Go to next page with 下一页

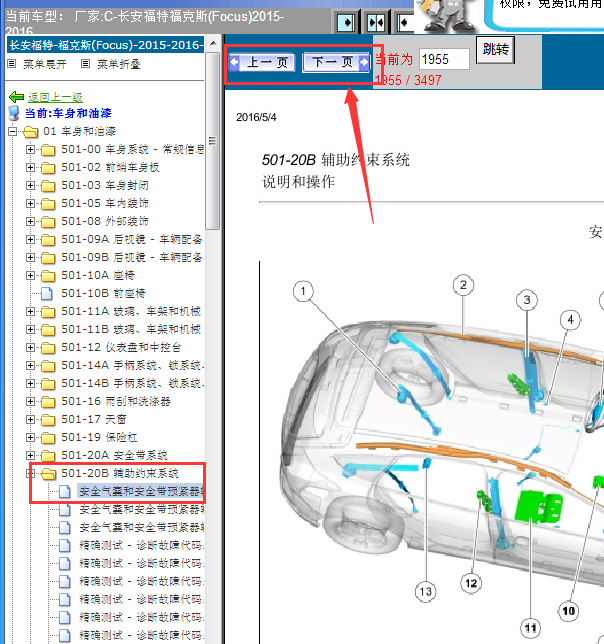[336, 62]
